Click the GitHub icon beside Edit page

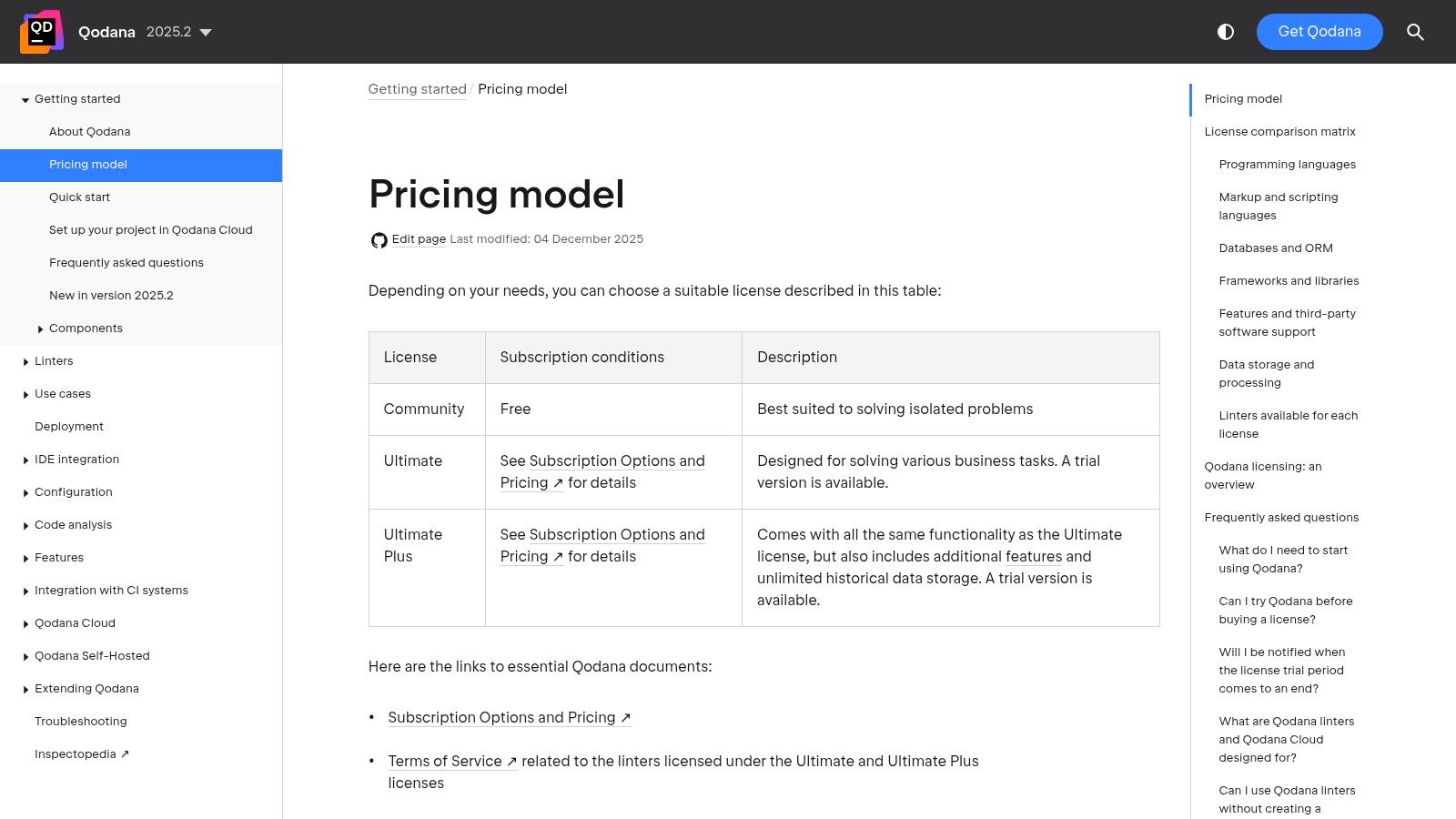point(379,240)
